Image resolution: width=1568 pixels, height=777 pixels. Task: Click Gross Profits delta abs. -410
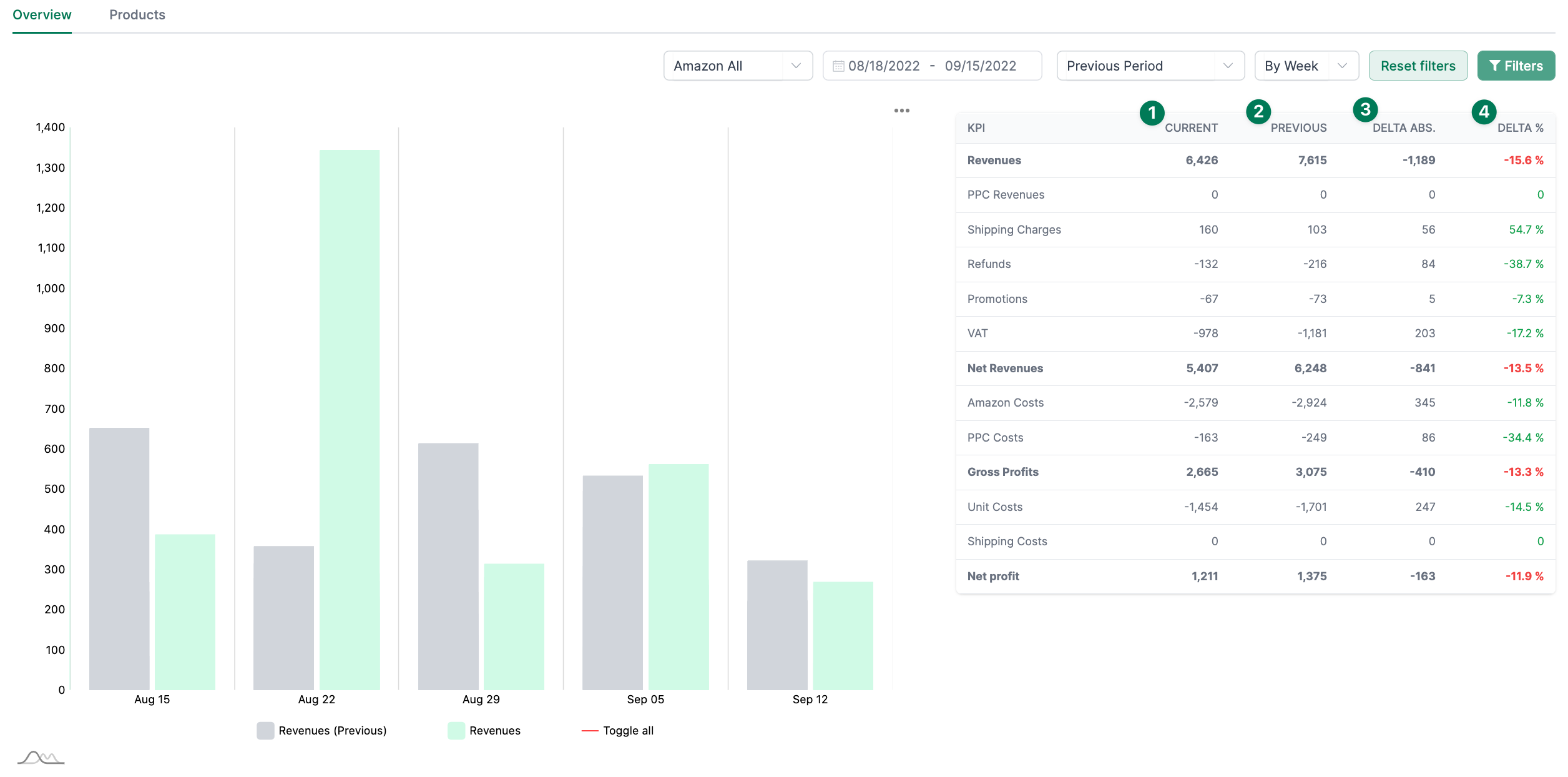pos(1422,472)
